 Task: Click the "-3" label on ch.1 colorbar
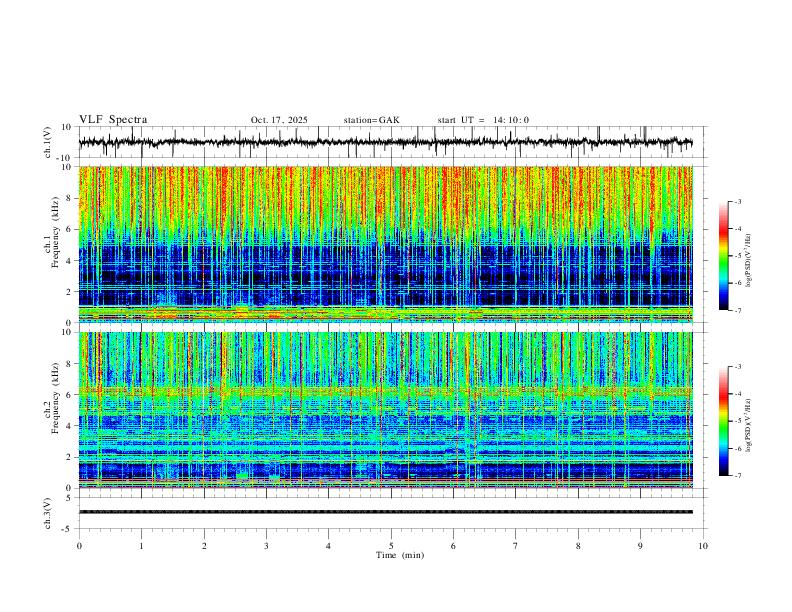(x=738, y=201)
